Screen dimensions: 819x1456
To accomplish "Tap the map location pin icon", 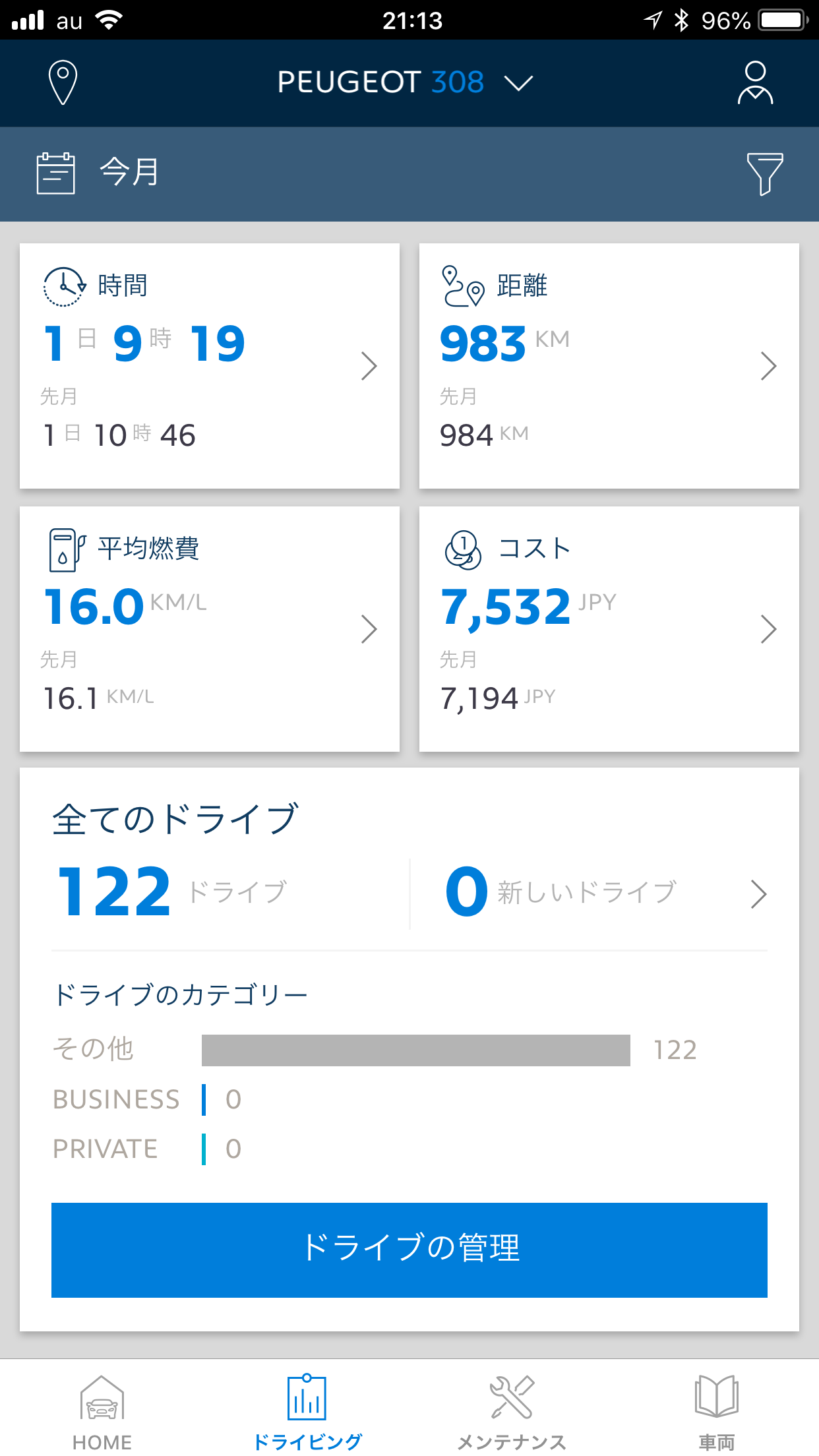I will coord(63,82).
